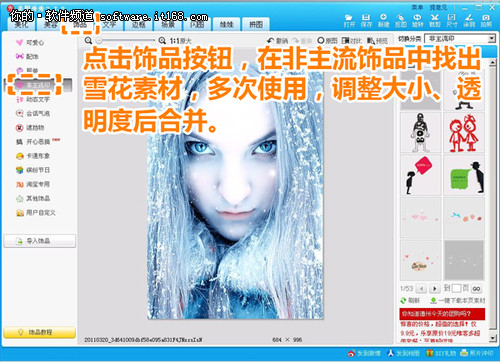This screenshot has width=500, height=362.
Task: Open the 会话气泡 speech bubble category
Action: coord(33,113)
